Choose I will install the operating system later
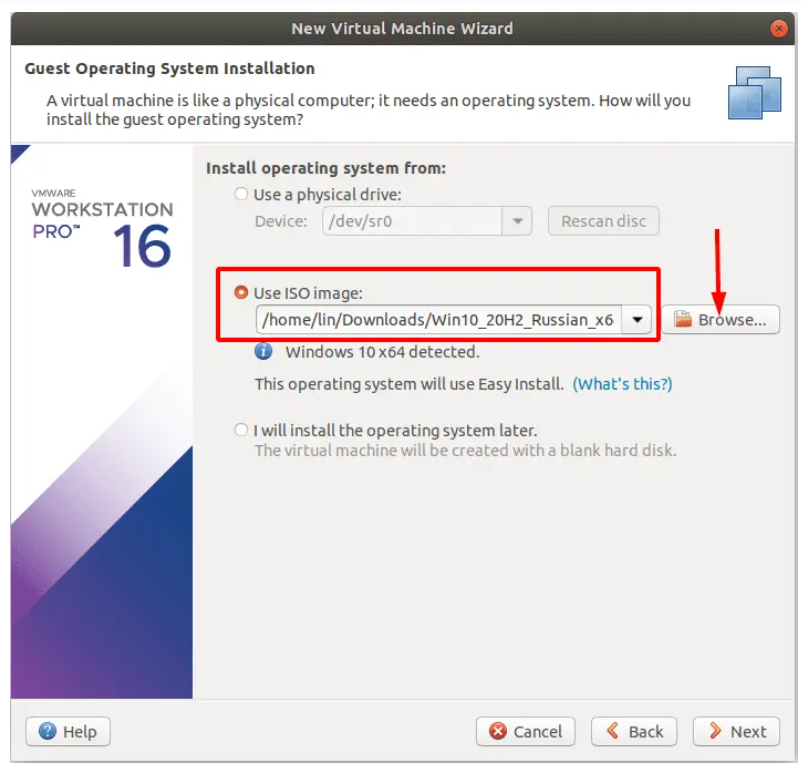The width and height of the screenshot is (802, 770). coord(241,430)
